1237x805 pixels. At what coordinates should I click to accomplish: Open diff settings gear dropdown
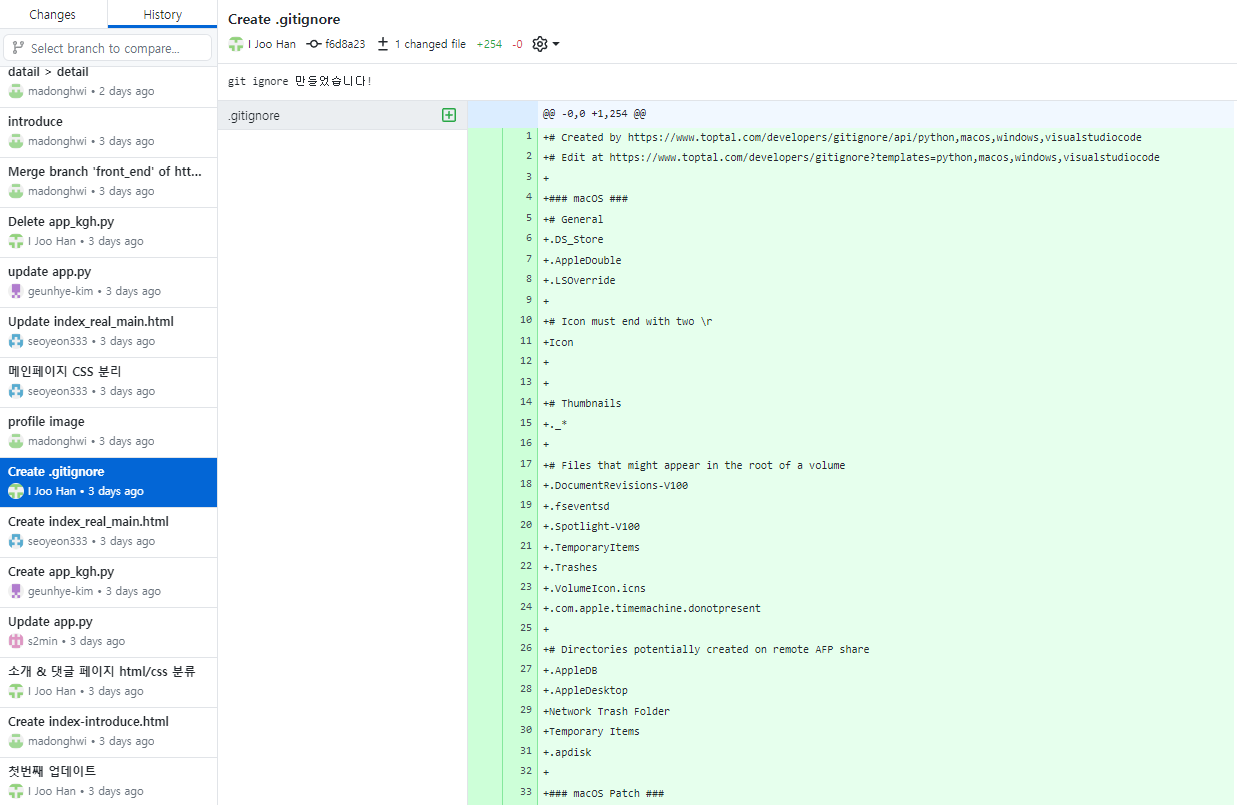tap(546, 44)
